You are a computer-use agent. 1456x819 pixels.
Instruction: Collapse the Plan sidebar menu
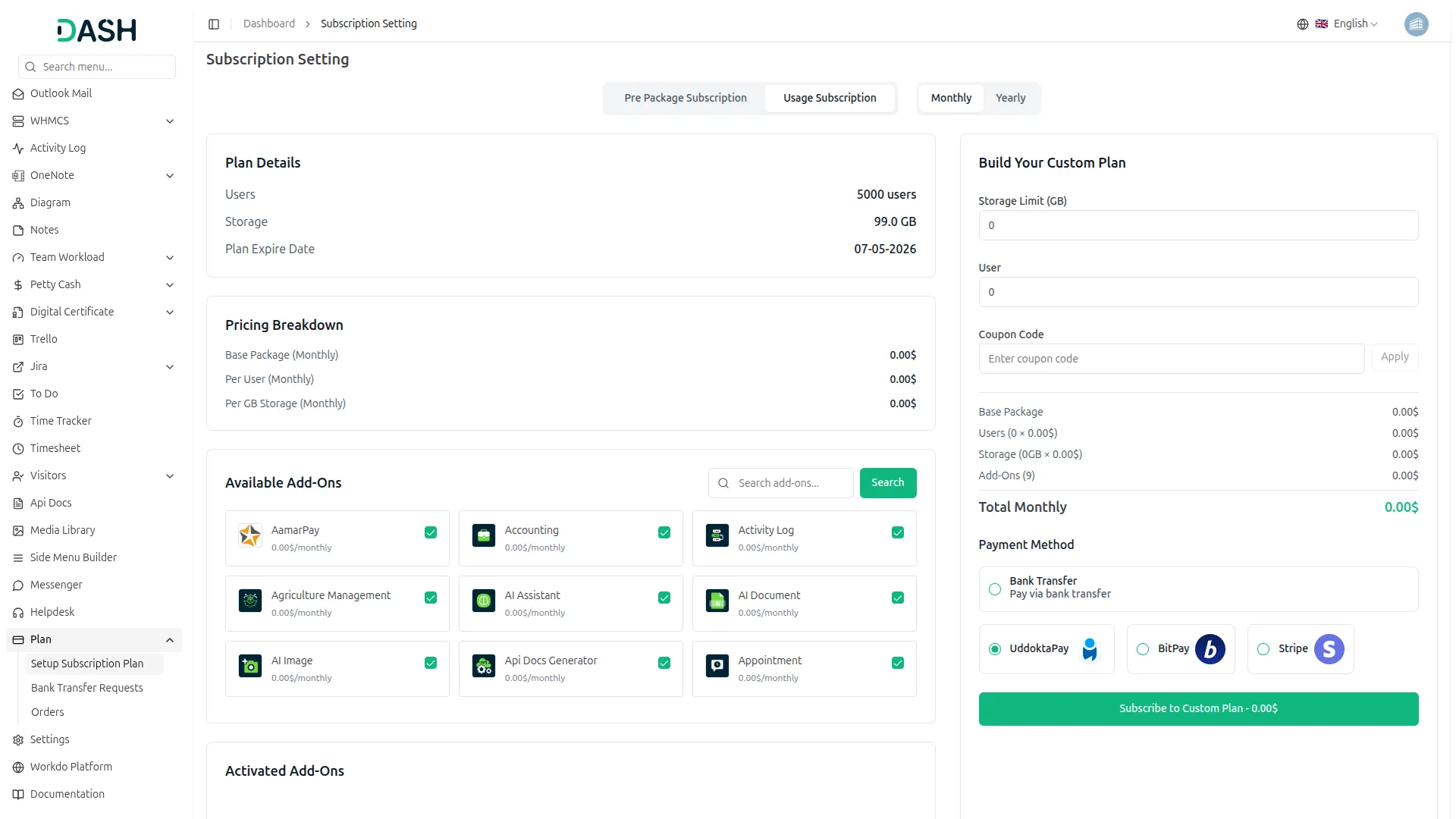(x=94, y=639)
